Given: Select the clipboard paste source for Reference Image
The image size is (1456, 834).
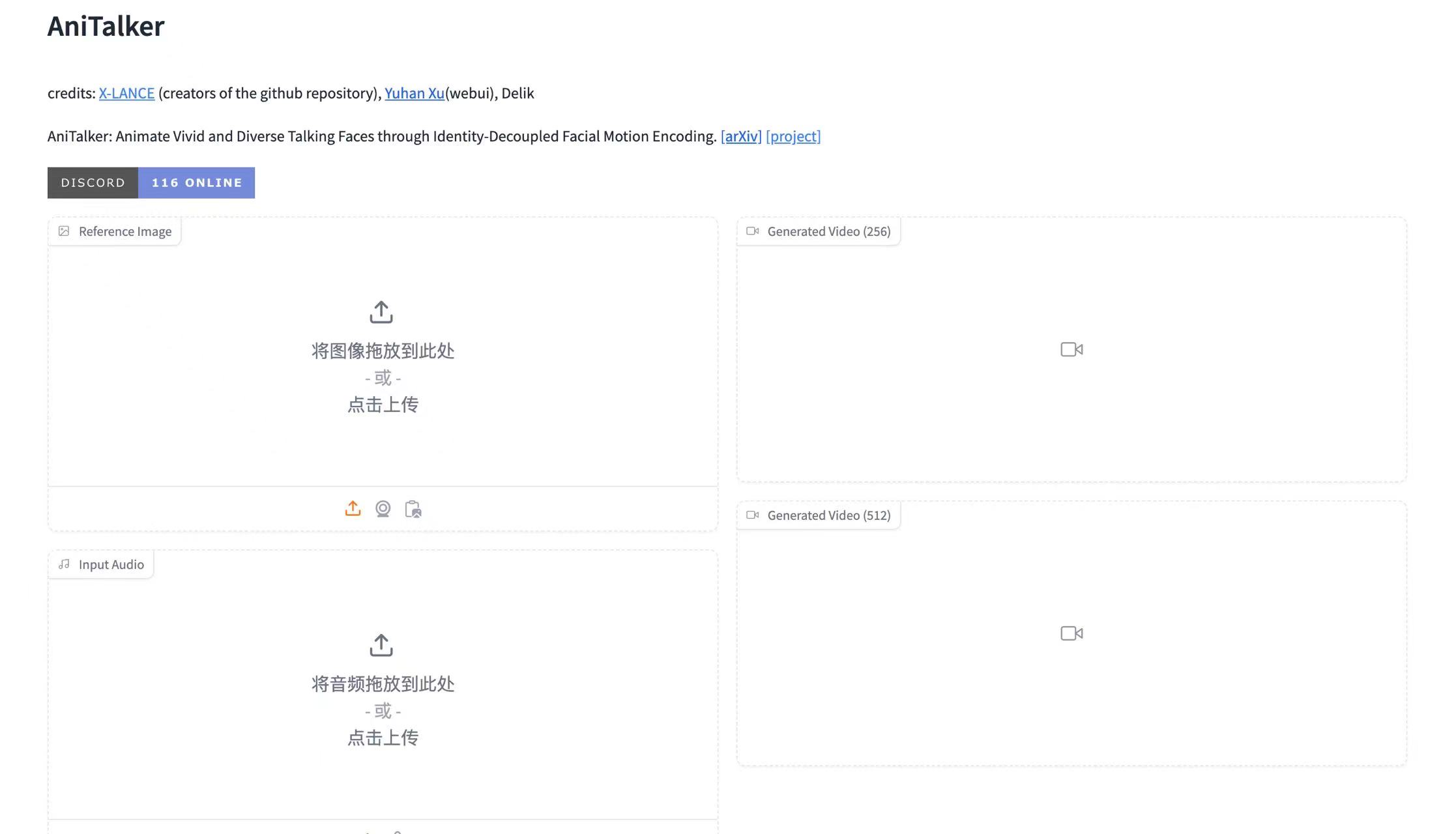Looking at the screenshot, I should (x=413, y=509).
